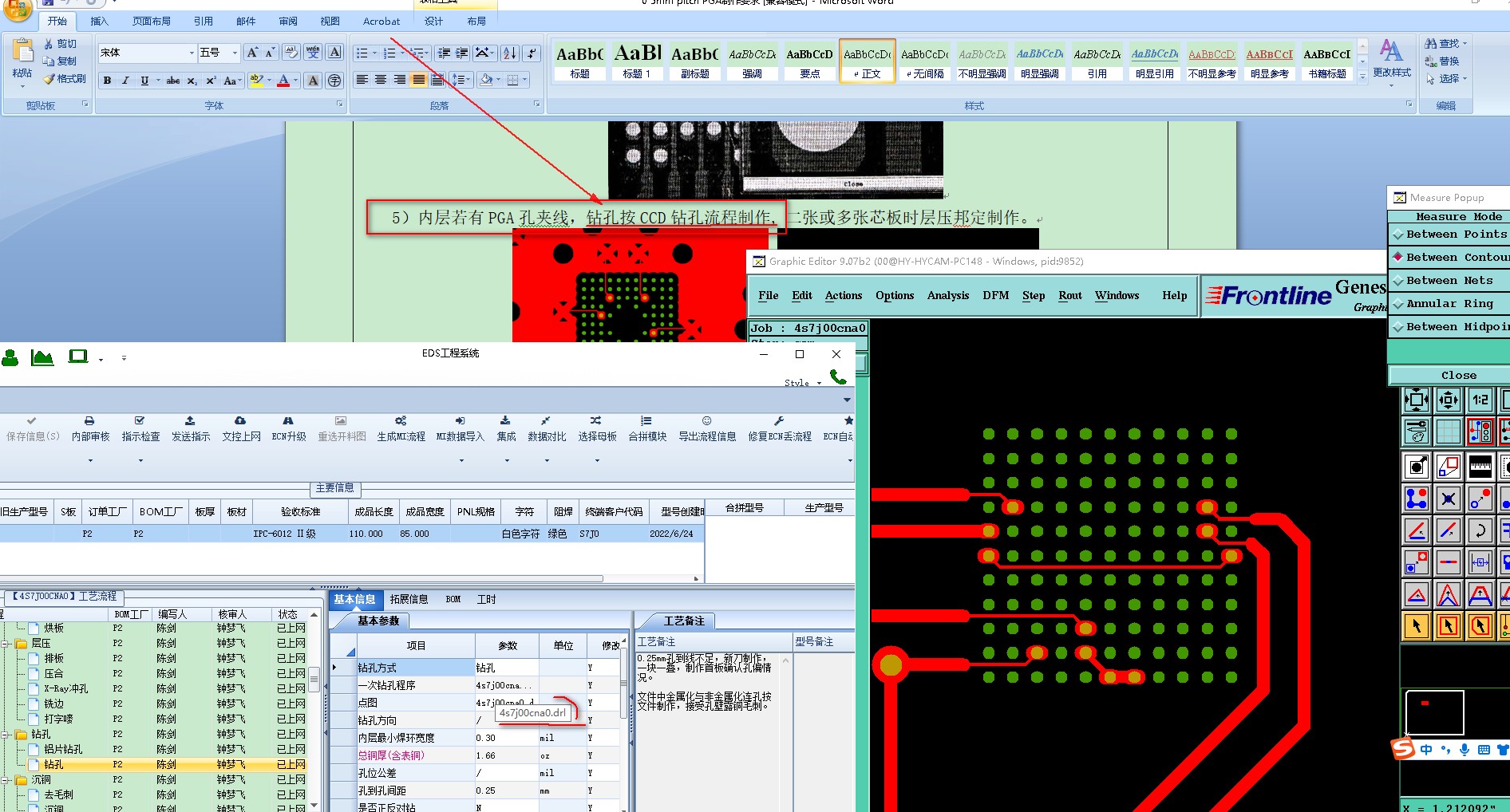Click the Clear Formatting eraser icon

click(x=291, y=53)
